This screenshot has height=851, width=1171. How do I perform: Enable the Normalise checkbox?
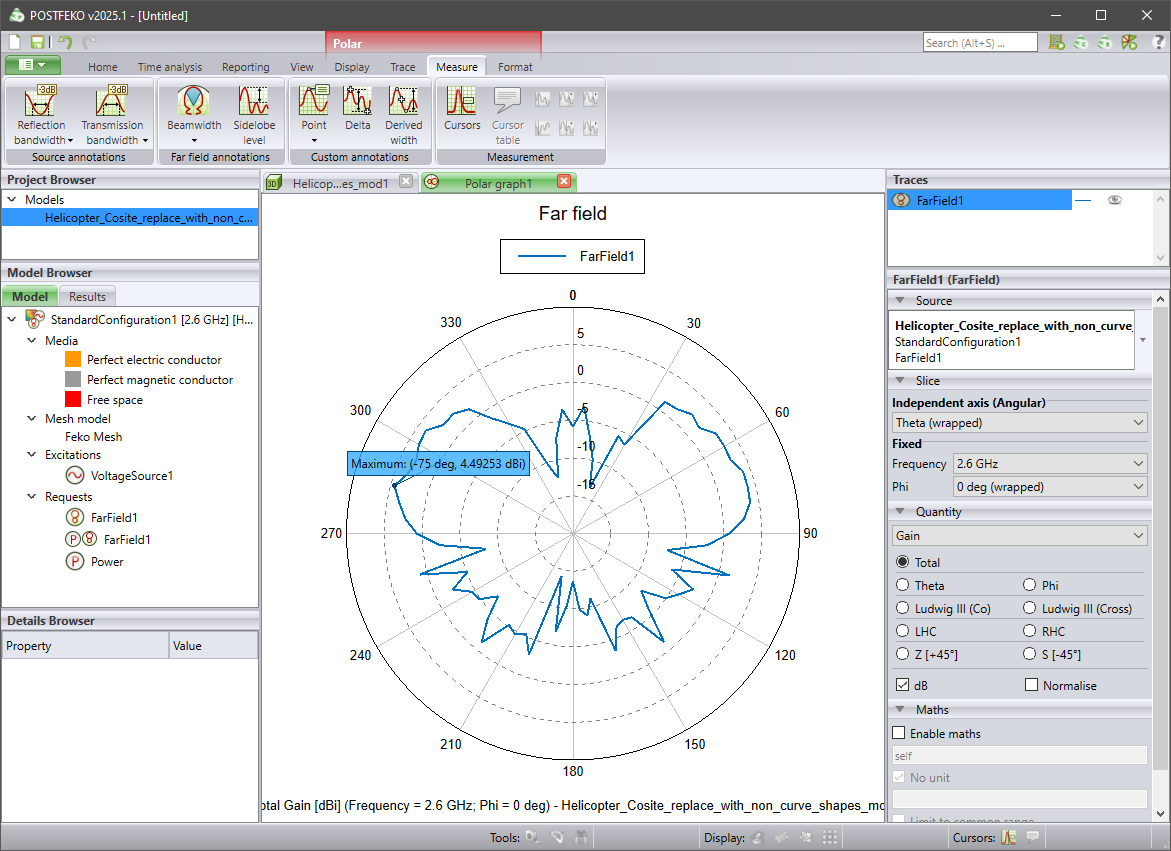point(1031,685)
